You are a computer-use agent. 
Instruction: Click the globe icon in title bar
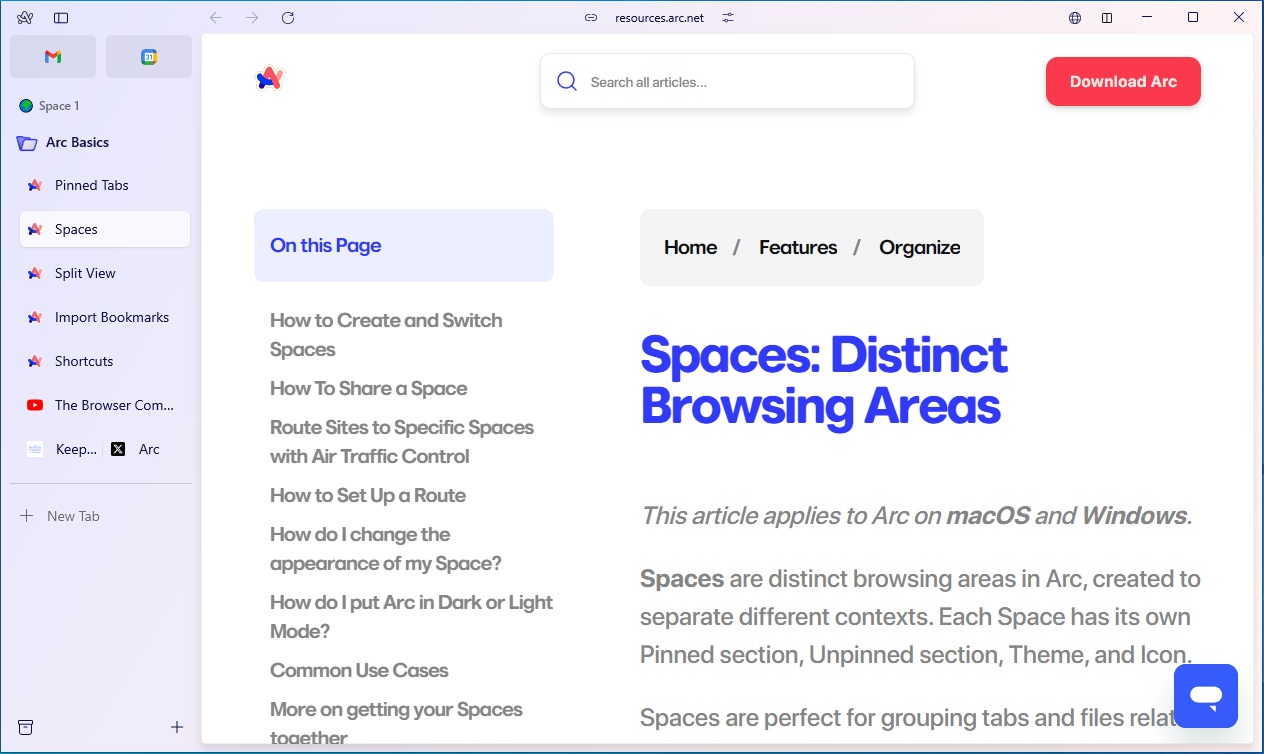click(1075, 18)
